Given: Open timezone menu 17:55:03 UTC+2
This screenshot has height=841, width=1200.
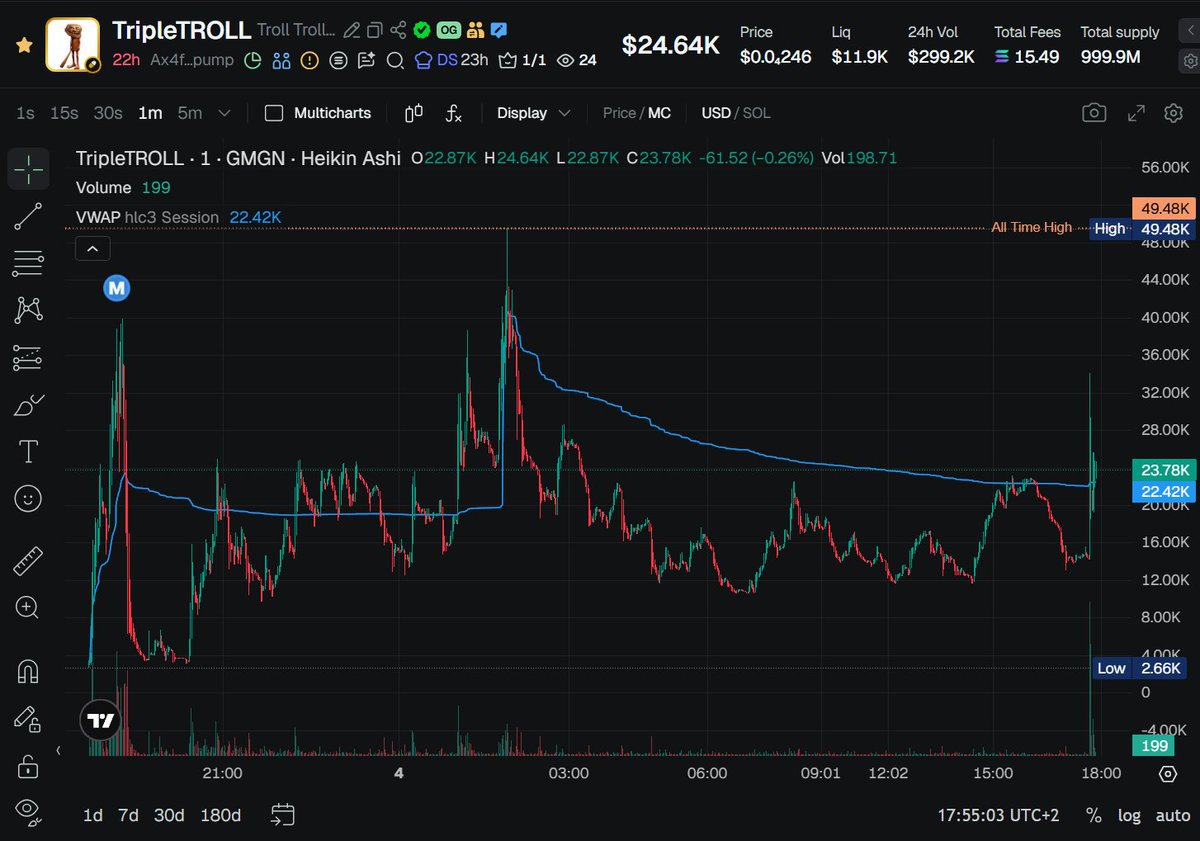Looking at the screenshot, I should pos(998,815).
